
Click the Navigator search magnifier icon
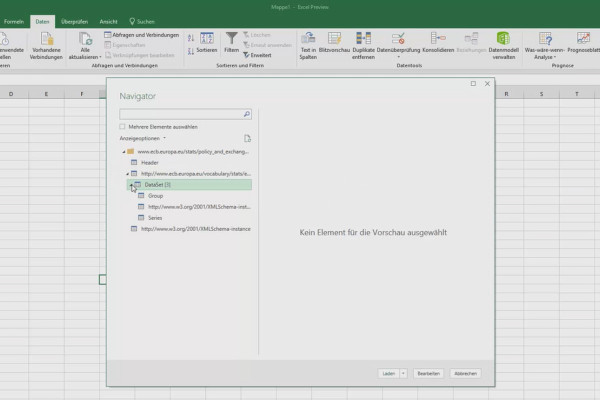247,114
